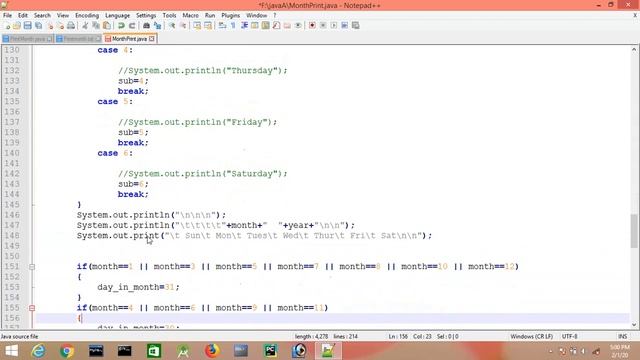Open the Window menu
This screenshot has width=640, height=360.
256,16
